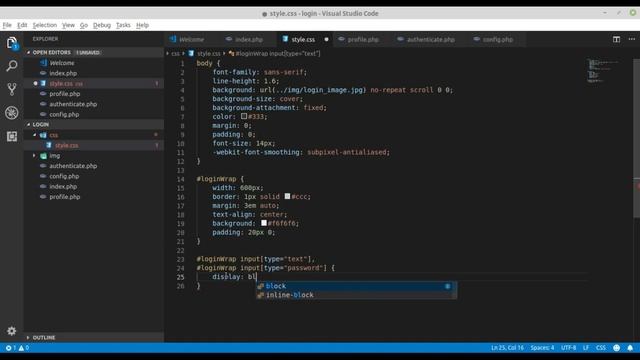The height and width of the screenshot is (360, 640).
Task: Open index.php in LOGIN folder tree
Action: click(94, 186)
